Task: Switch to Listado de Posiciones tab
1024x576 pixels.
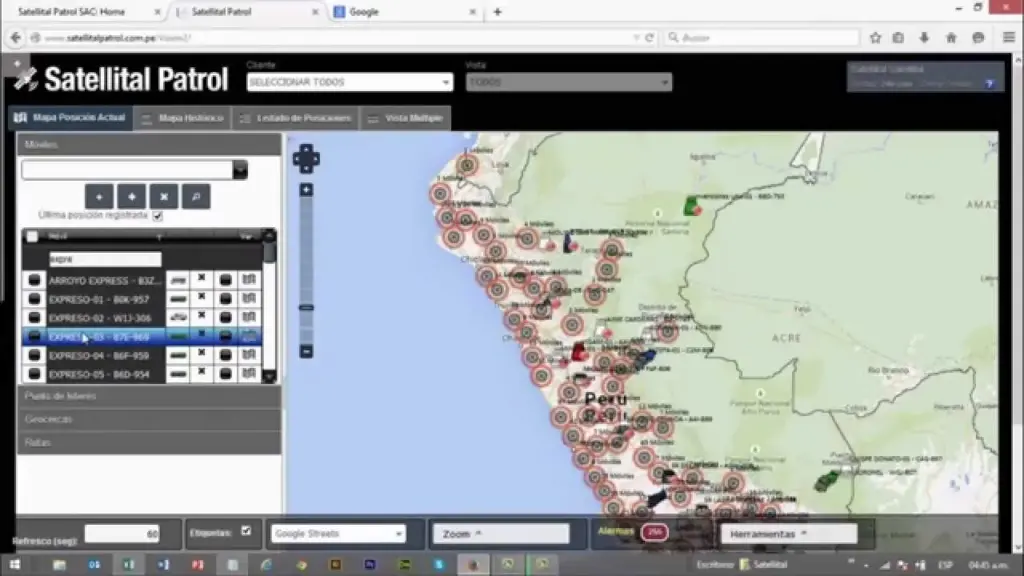Action: pos(296,118)
